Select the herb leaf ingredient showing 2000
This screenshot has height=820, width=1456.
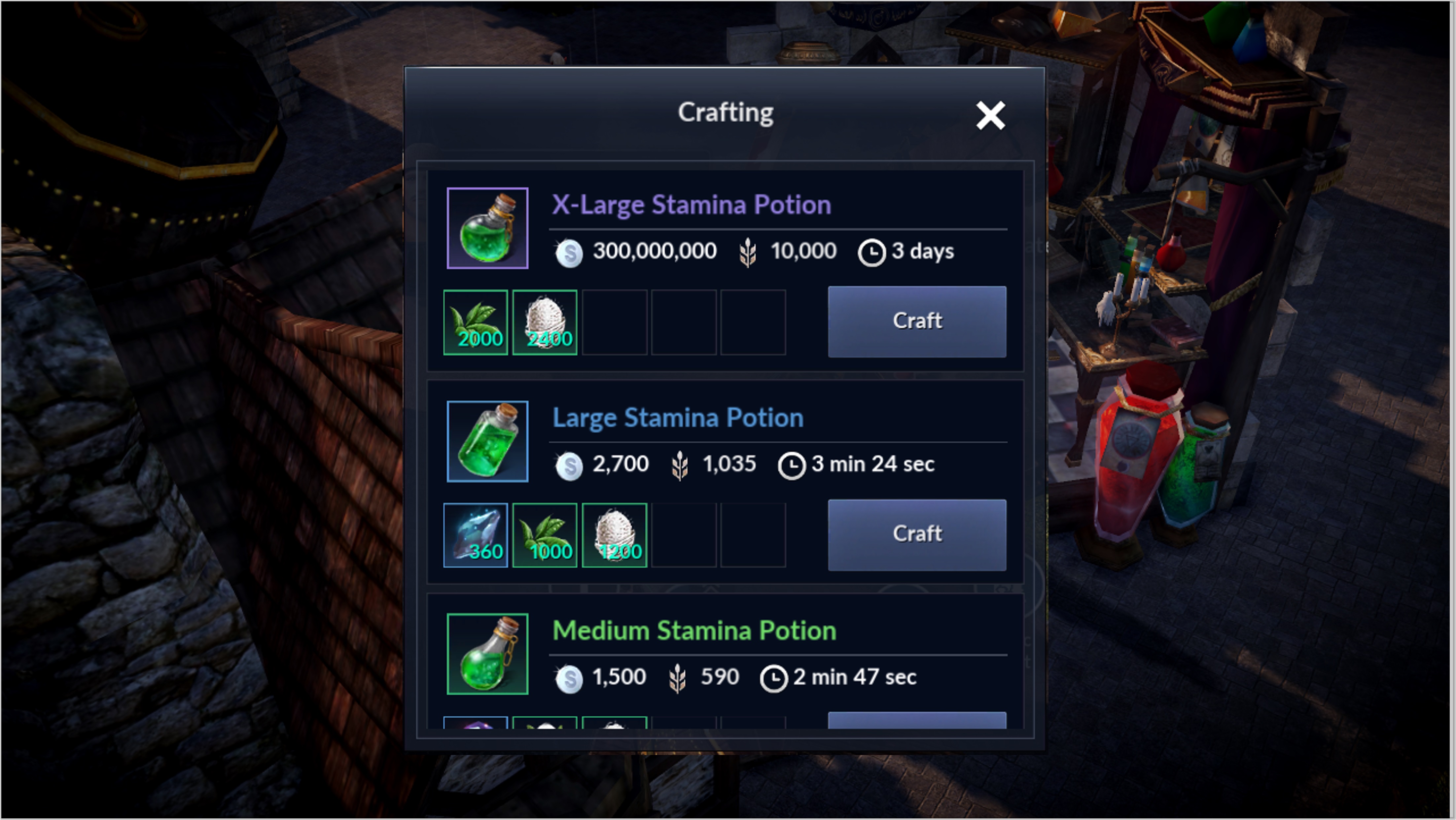475,322
